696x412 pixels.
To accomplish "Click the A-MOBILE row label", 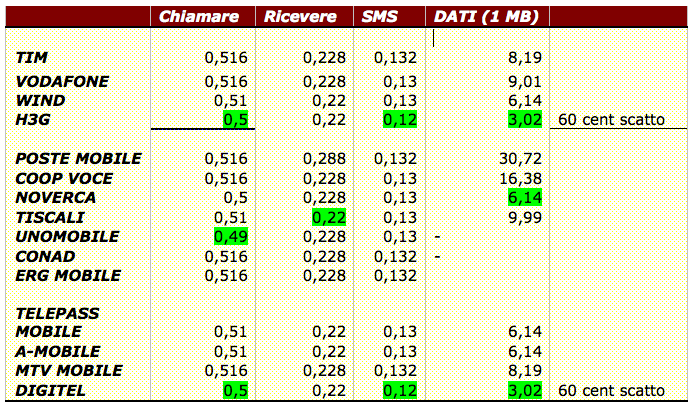I will point(57,352).
